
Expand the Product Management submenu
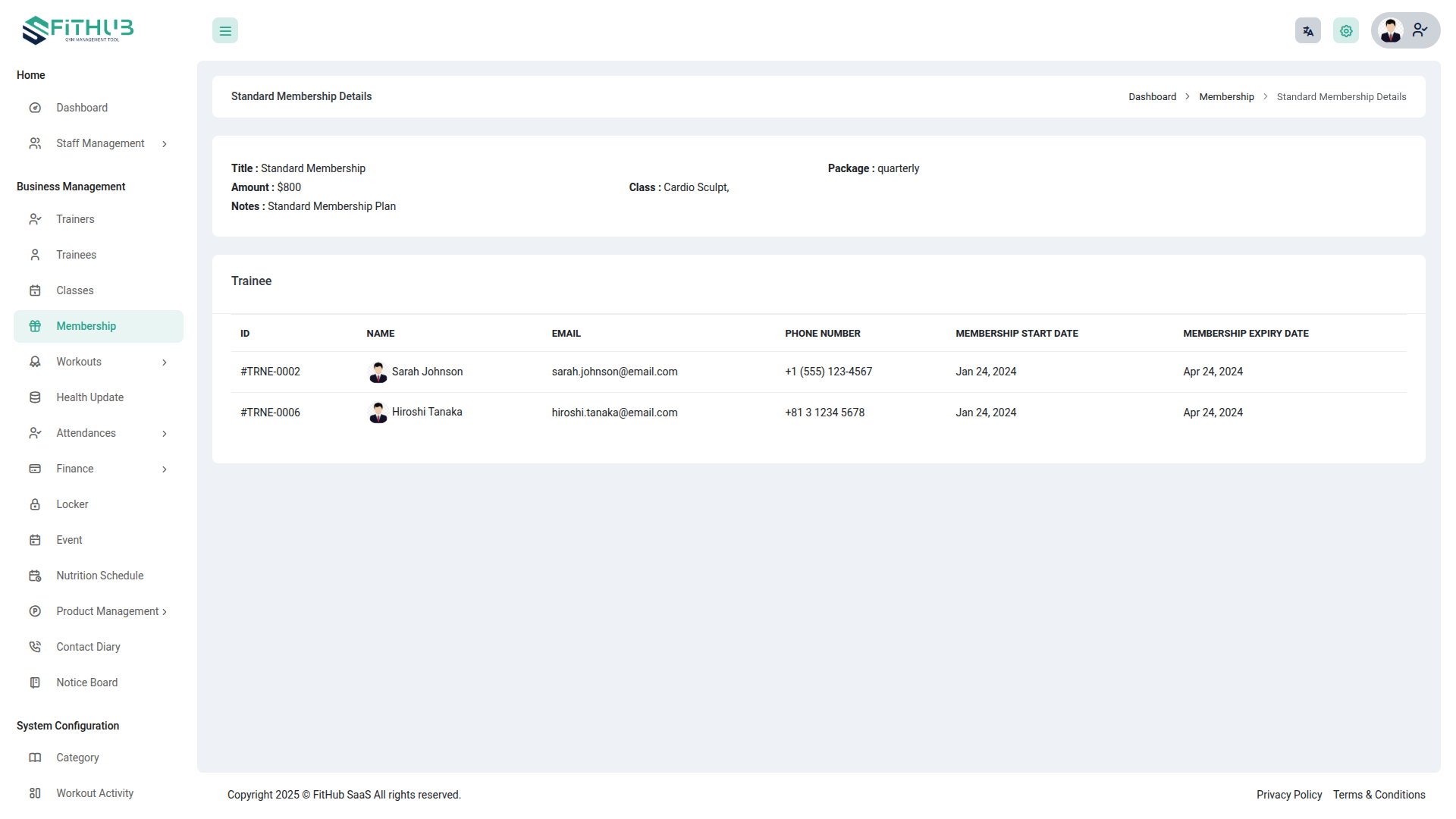[164, 612]
